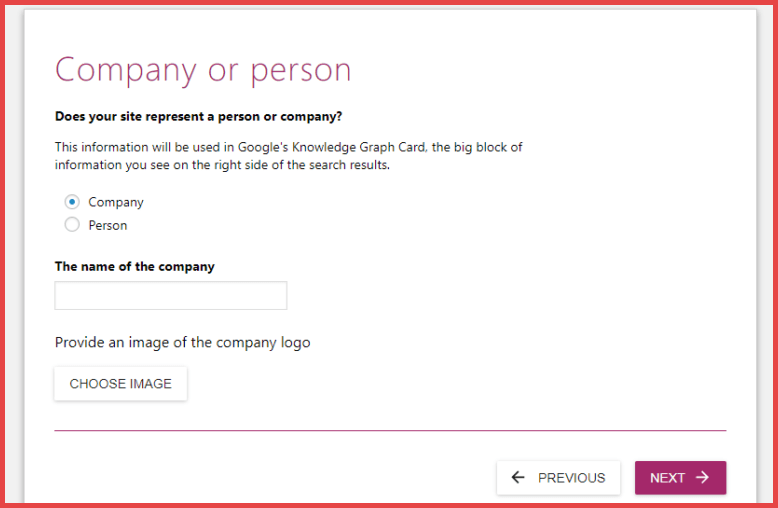Click the 'Does your site represent' question text
Image resolution: width=778 pixels, height=508 pixels.
point(198,116)
